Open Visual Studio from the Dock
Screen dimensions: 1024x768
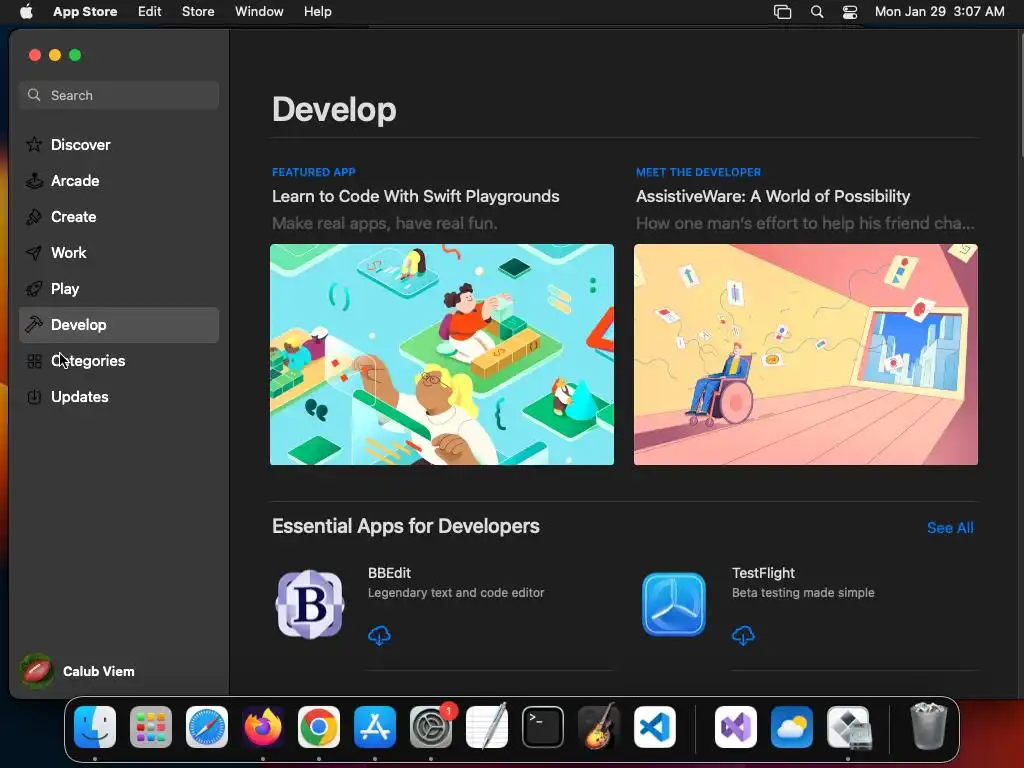point(736,727)
